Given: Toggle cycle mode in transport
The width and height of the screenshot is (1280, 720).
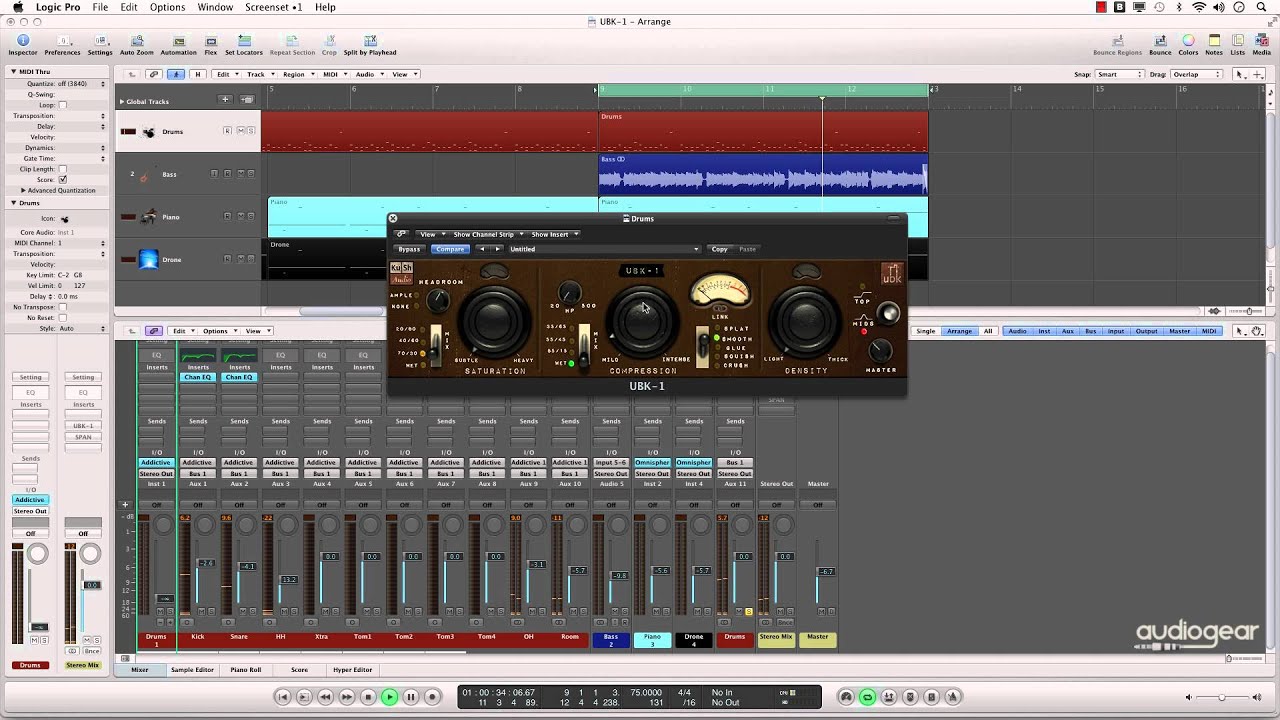Looking at the screenshot, I should [x=867, y=697].
